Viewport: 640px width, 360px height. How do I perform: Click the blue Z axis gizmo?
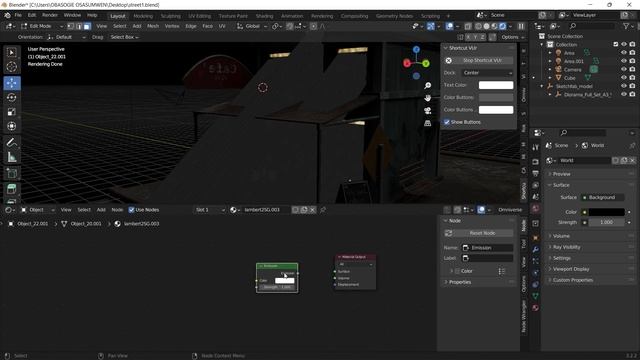coord(416,50)
